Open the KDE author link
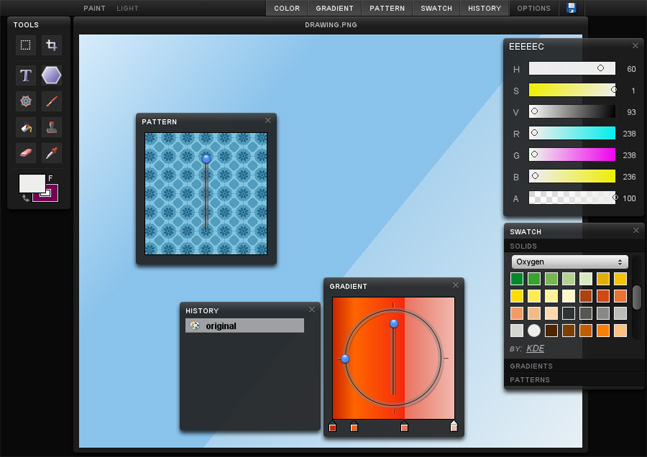The width and height of the screenshot is (647, 457). 535,349
